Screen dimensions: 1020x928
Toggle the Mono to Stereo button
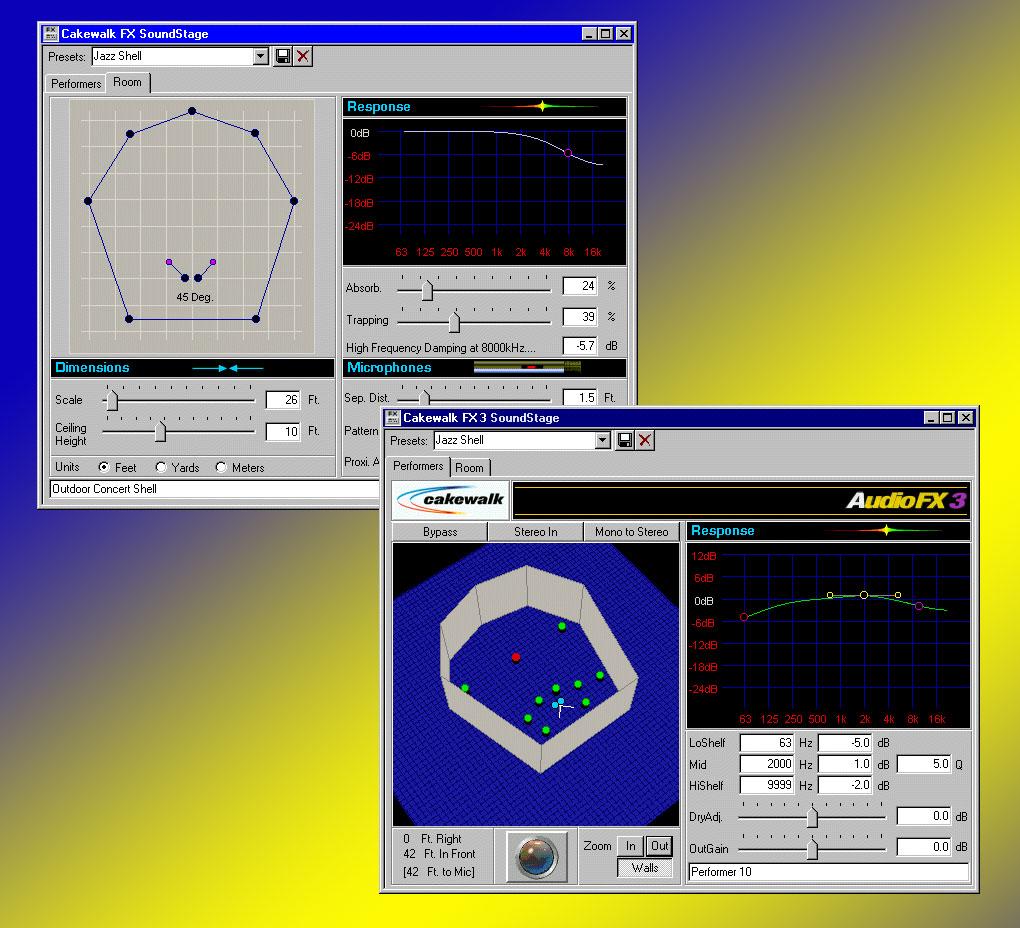(631, 532)
